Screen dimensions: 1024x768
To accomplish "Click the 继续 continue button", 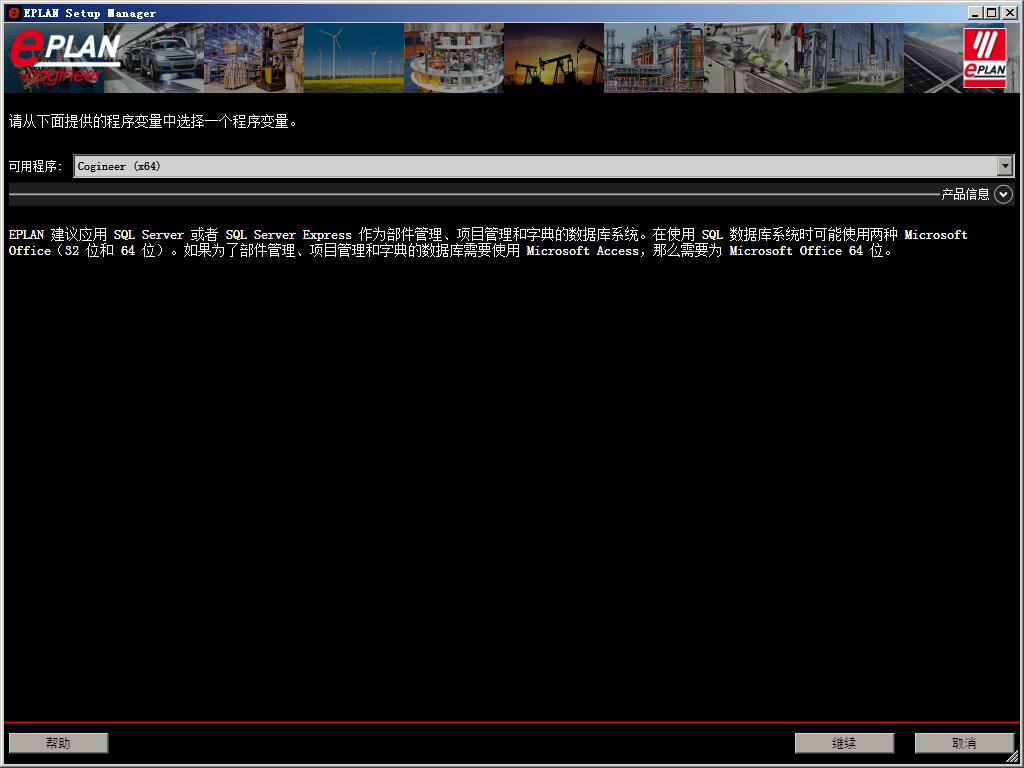I will 844,743.
